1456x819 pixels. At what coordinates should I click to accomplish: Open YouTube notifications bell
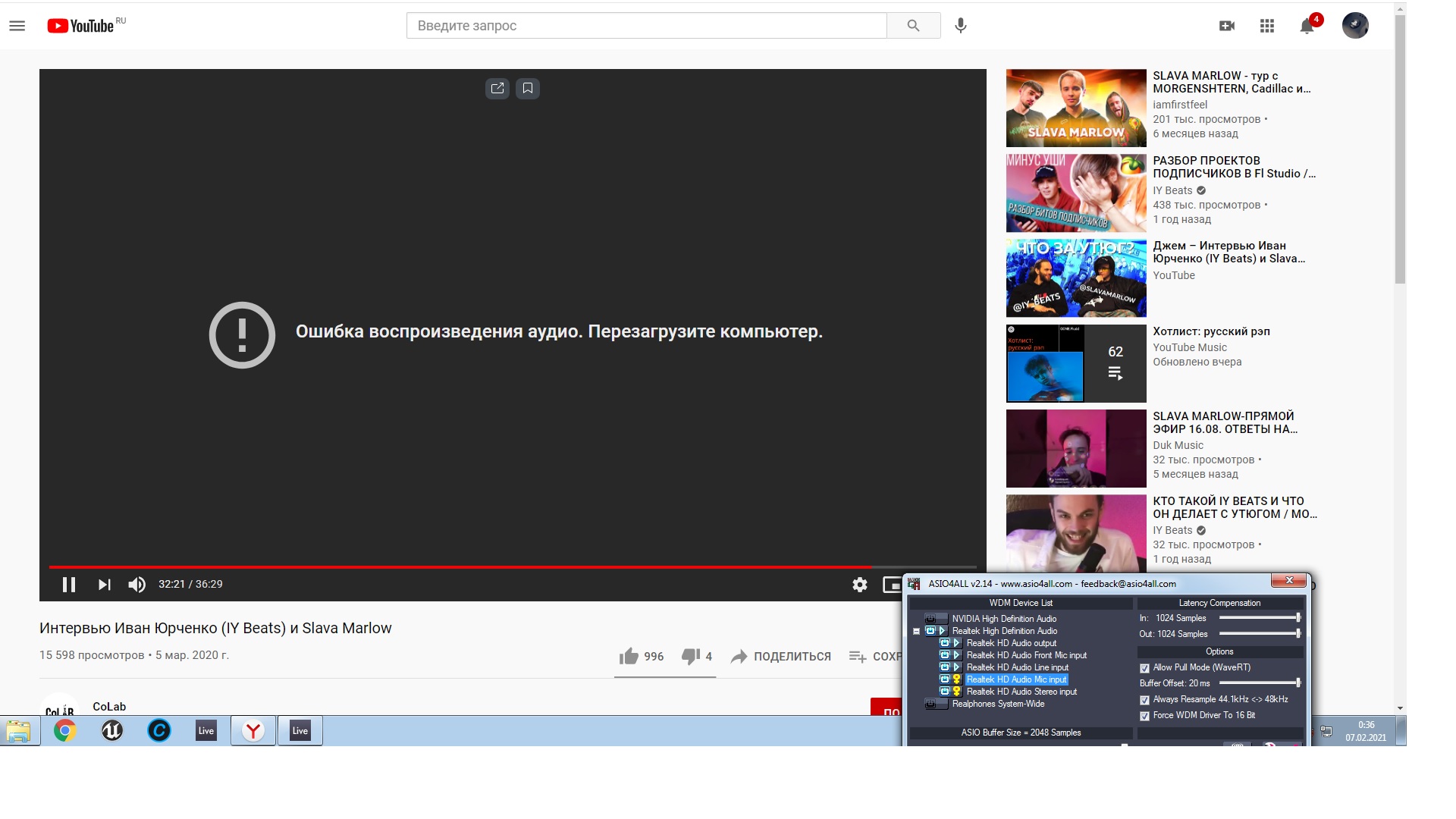point(1307,26)
